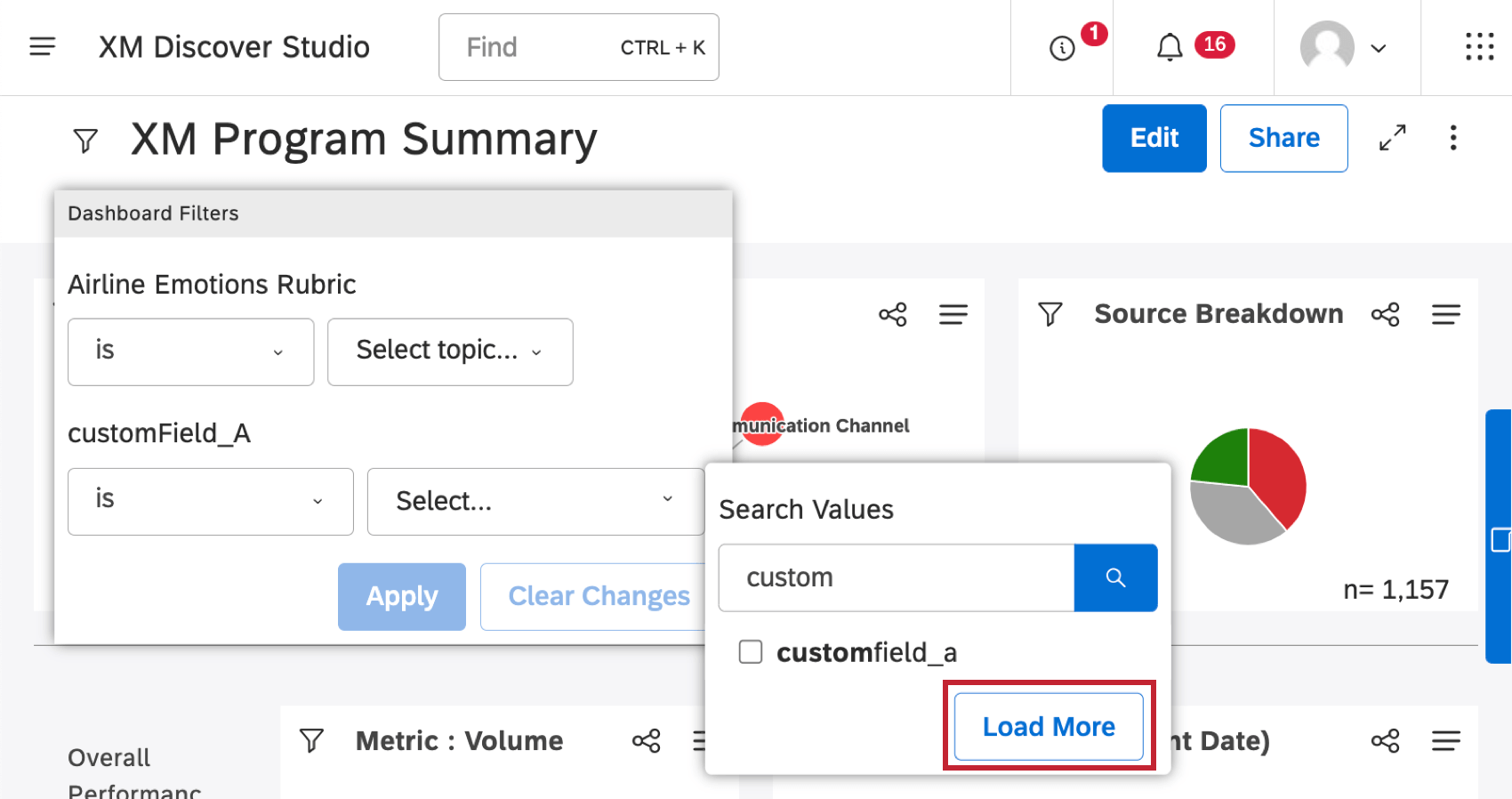The image size is (1512, 799).
Task: Check the customfield_a checkbox
Action: [751, 652]
